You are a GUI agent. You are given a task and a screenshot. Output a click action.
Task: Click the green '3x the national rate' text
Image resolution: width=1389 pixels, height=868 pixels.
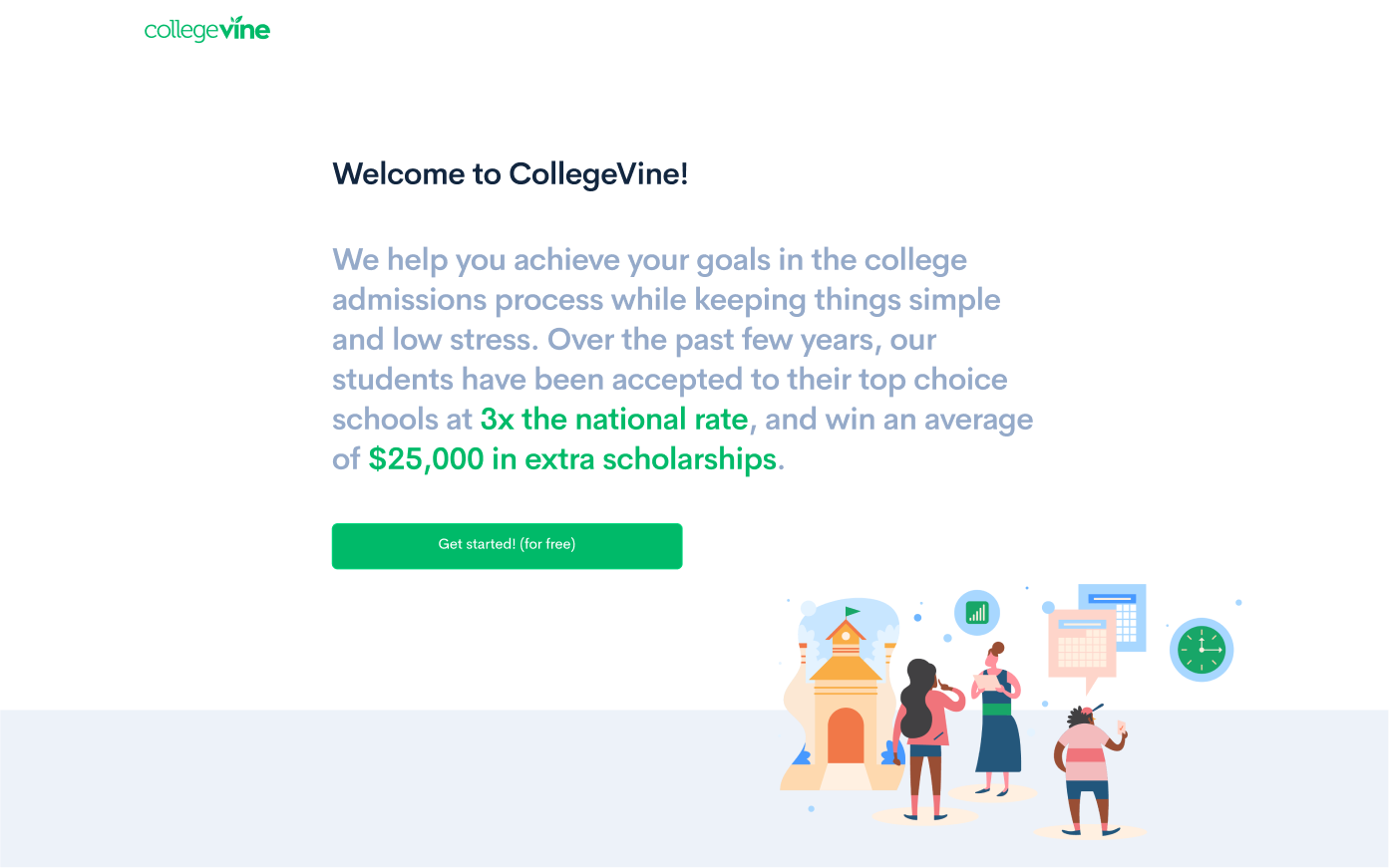tap(613, 420)
